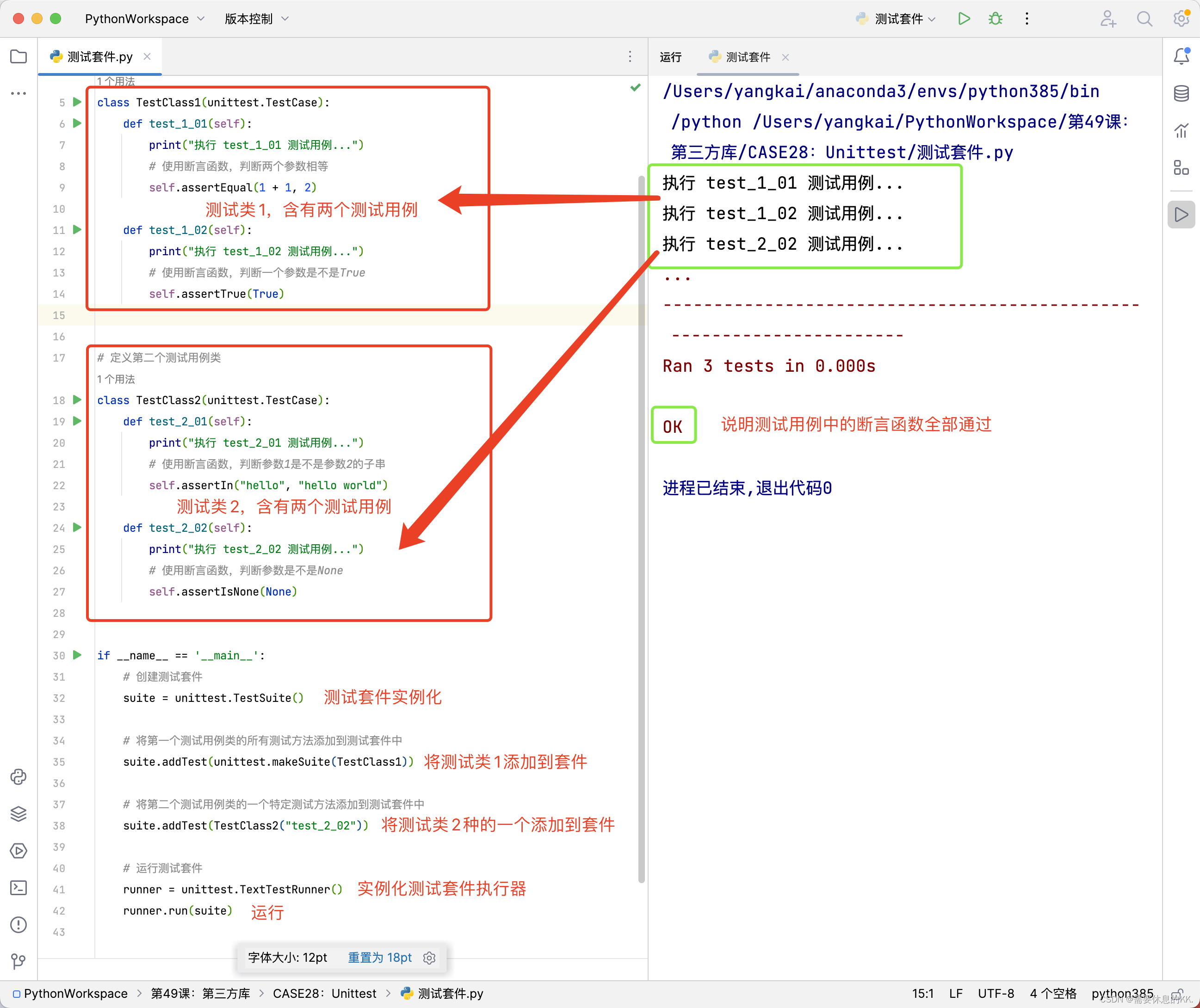1200x1008 pixels.
Task: Open editor tab options menu
Action: (x=630, y=56)
